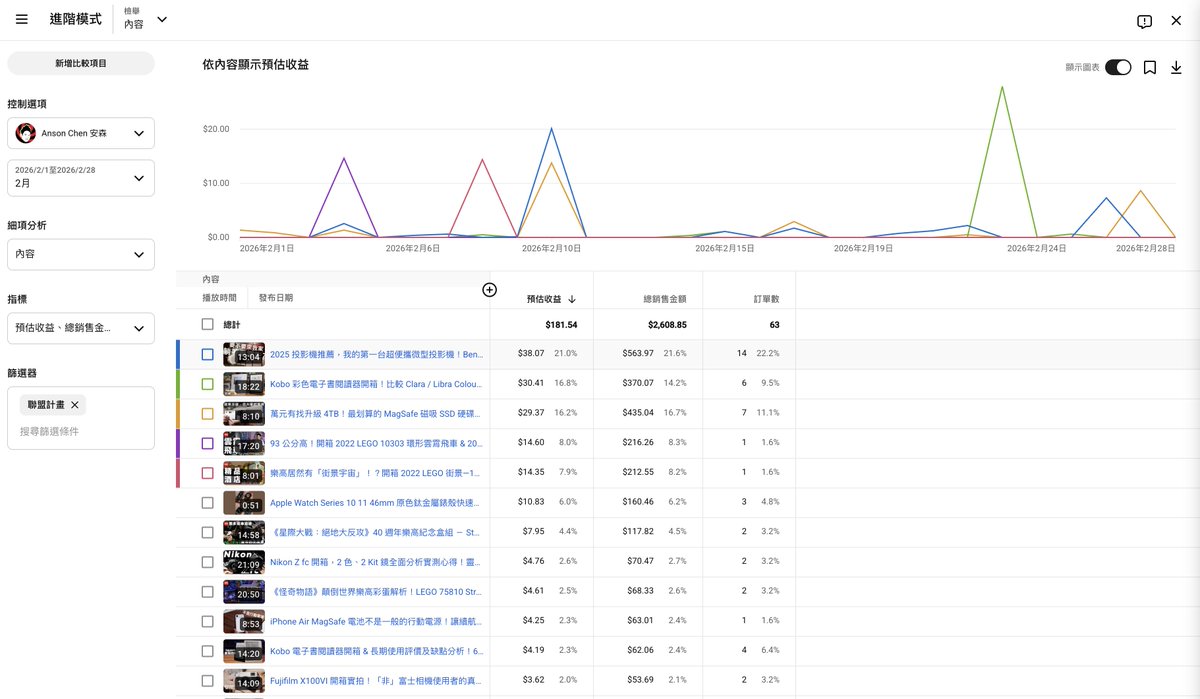Click the bookmark save report icon
Image resolution: width=1200 pixels, height=699 pixels.
(1150, 68)
